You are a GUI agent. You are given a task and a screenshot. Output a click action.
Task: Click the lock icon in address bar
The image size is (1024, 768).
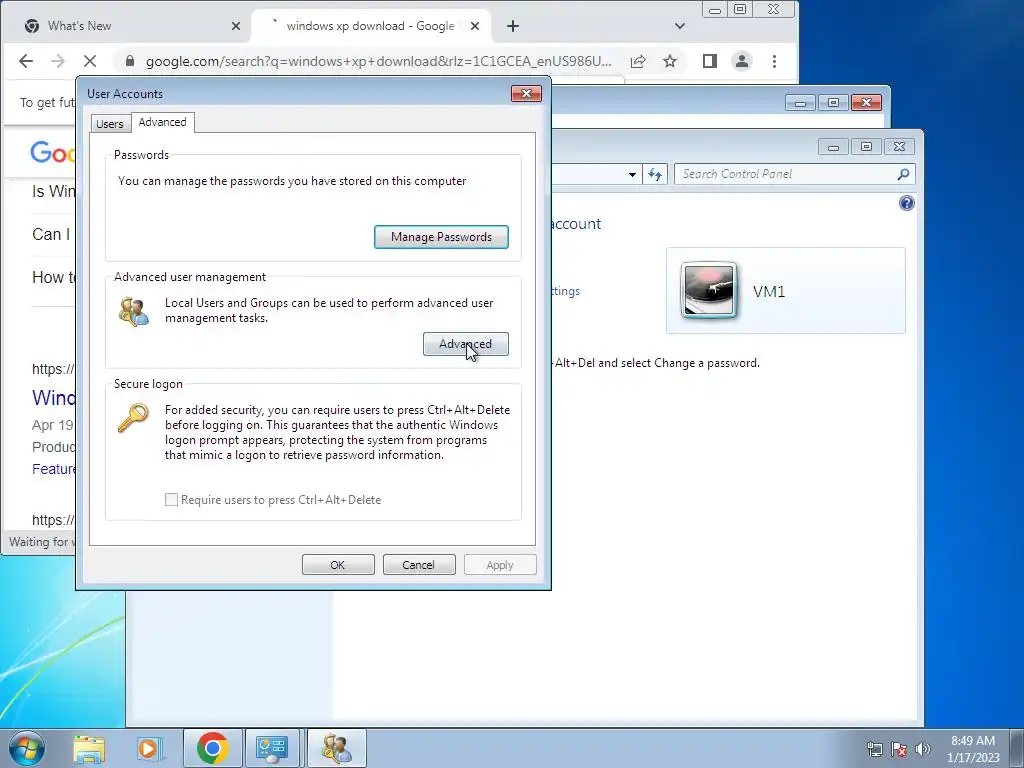point(129,61)
